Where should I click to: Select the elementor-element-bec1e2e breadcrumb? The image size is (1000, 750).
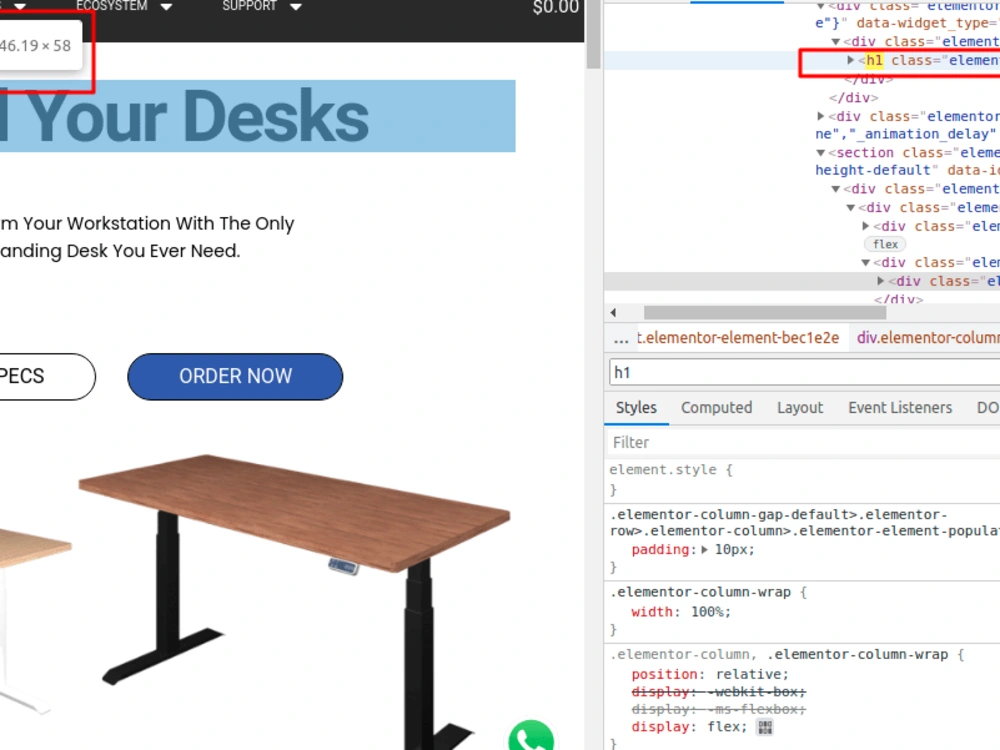tap(738, 338)
